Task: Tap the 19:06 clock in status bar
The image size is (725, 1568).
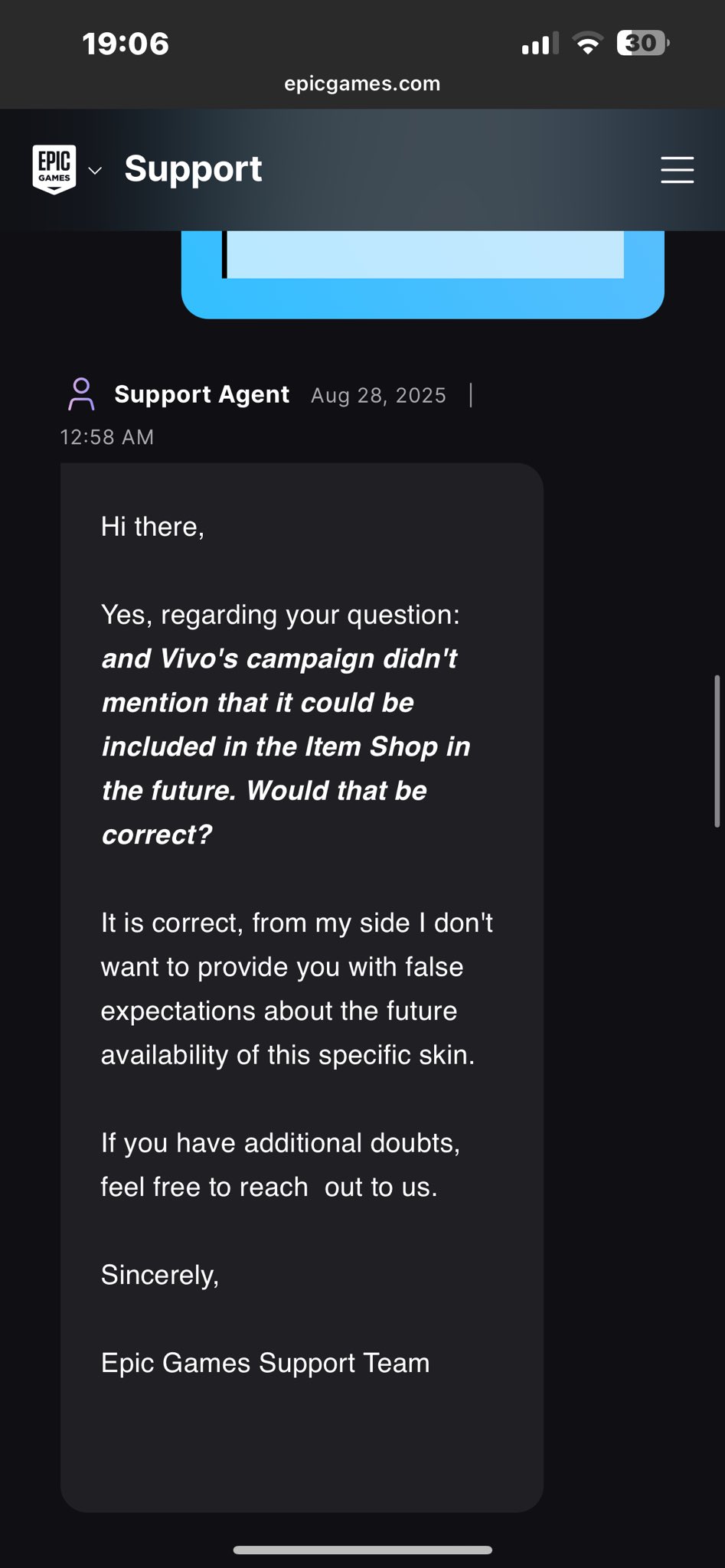Action: click(126, 44)
